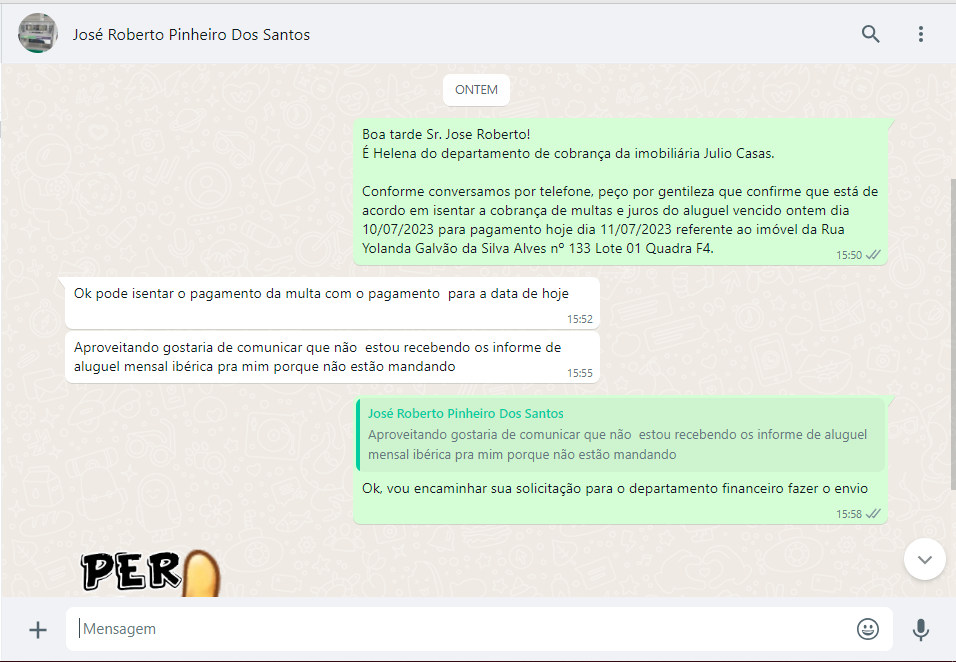This screenshot has width=956, height=662.
Task: Click the read-receipt checkmarks on 15:50 message
Action: (x=873, y=255)
